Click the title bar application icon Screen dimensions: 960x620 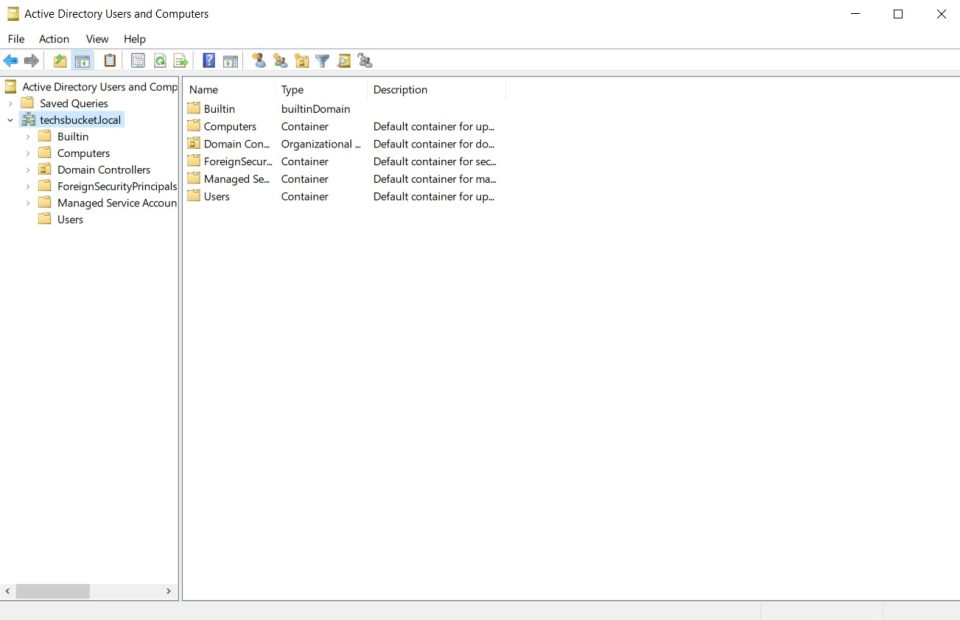point(12,13)
